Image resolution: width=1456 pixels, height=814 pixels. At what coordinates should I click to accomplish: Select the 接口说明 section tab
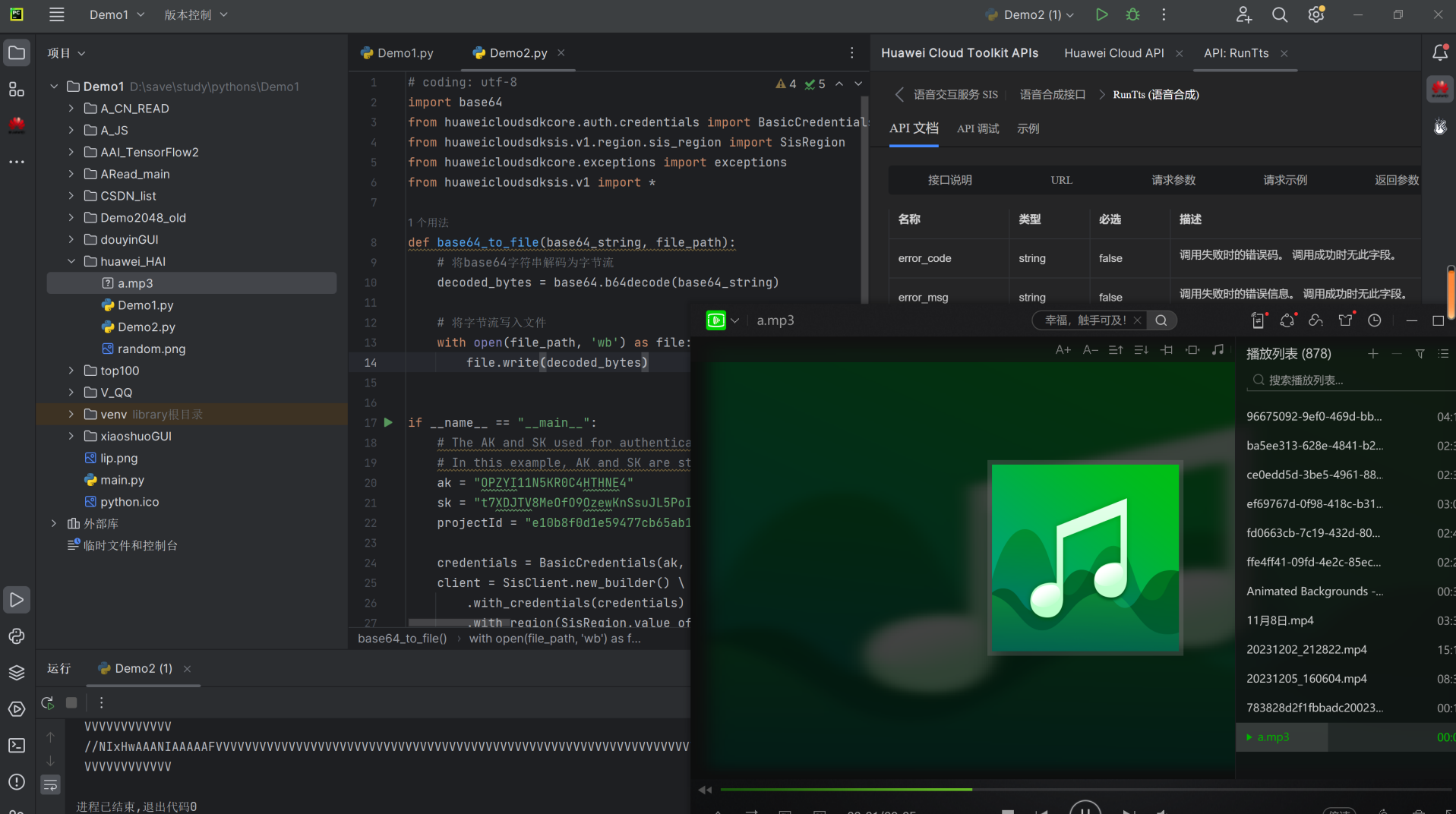(949, 180)
